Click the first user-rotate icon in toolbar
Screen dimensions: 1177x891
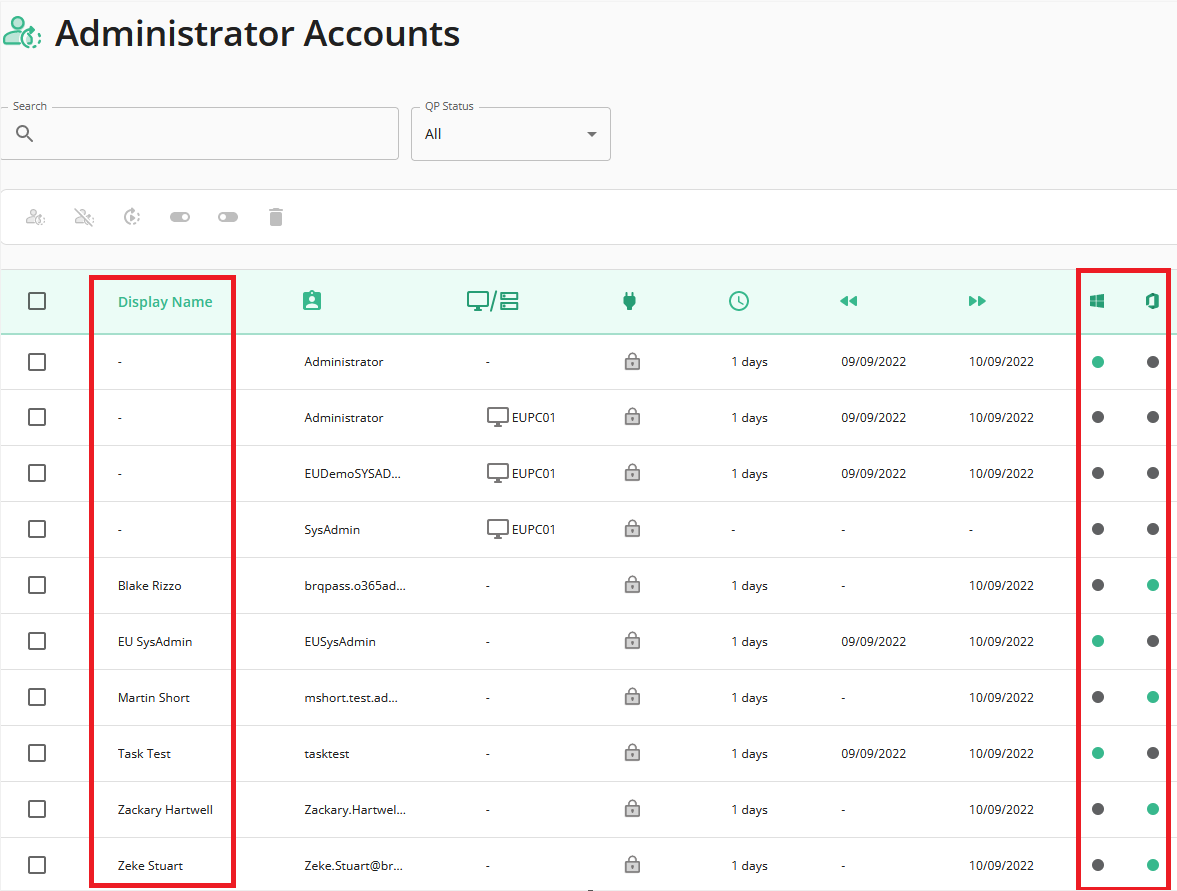(x=35, y=217)
